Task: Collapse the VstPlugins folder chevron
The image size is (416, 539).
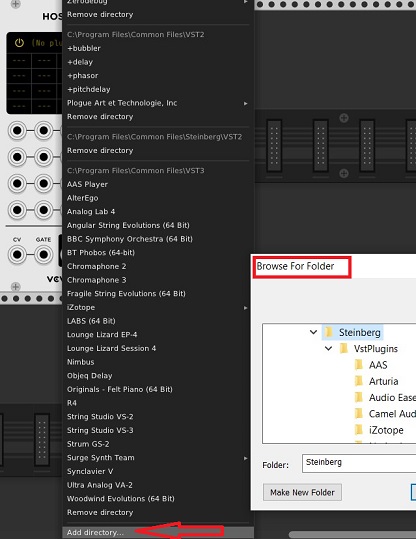Action: (328, 349)
